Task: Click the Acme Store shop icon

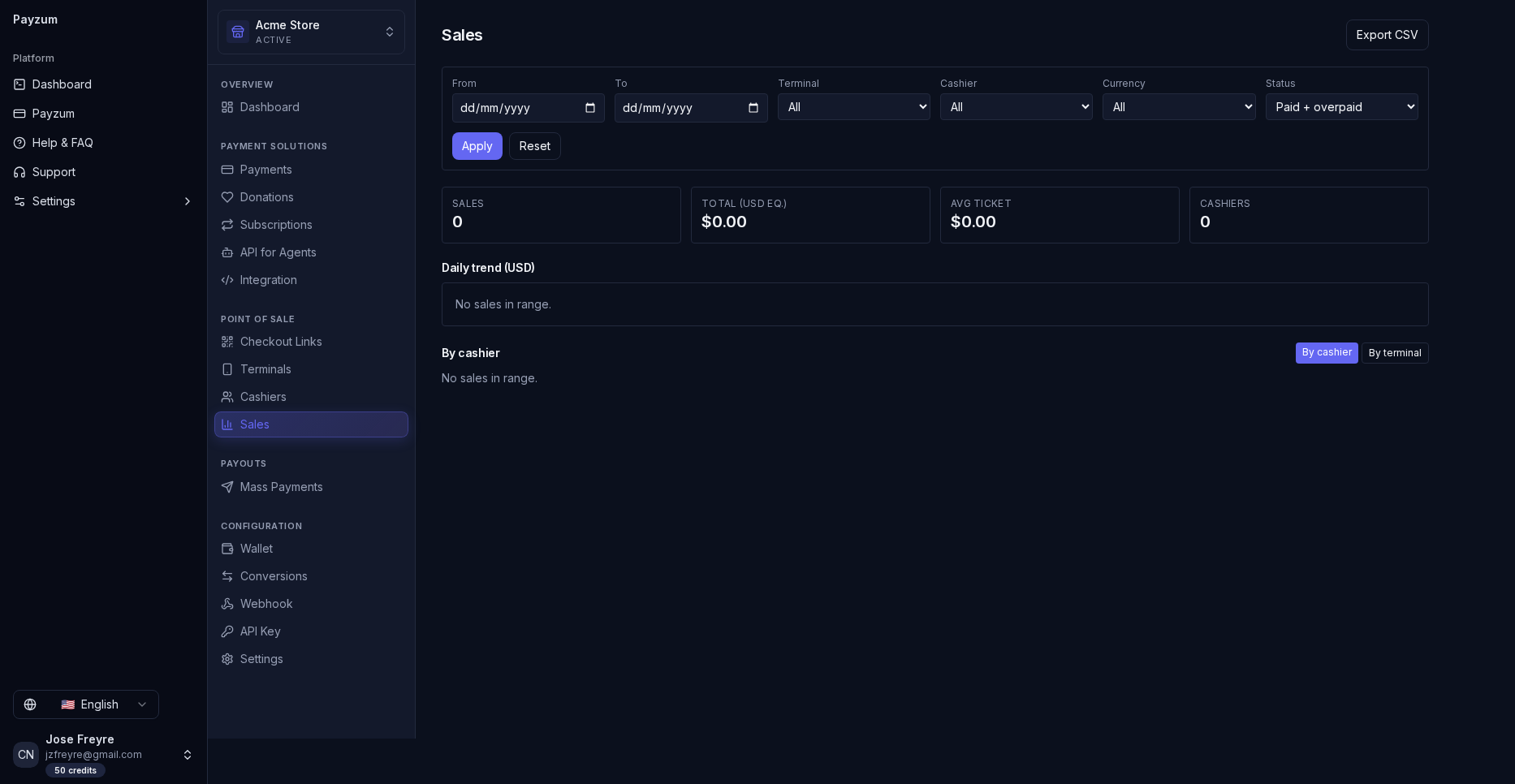Action: coord(238,32)
